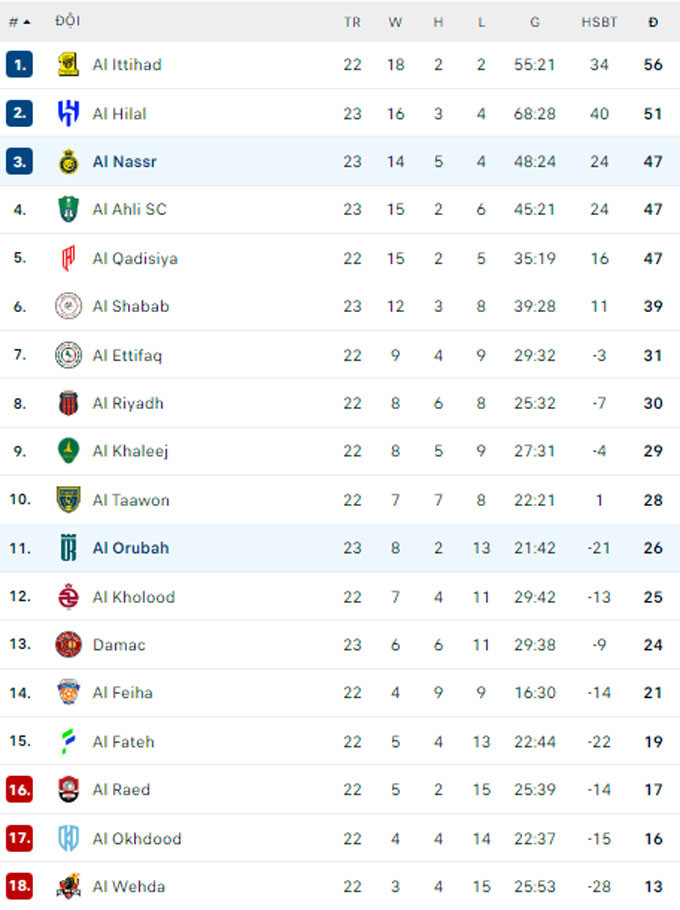The height and width of the screenshot is (910, 680).
Task: Sort table by rank number column
Action: pos(19,21)
